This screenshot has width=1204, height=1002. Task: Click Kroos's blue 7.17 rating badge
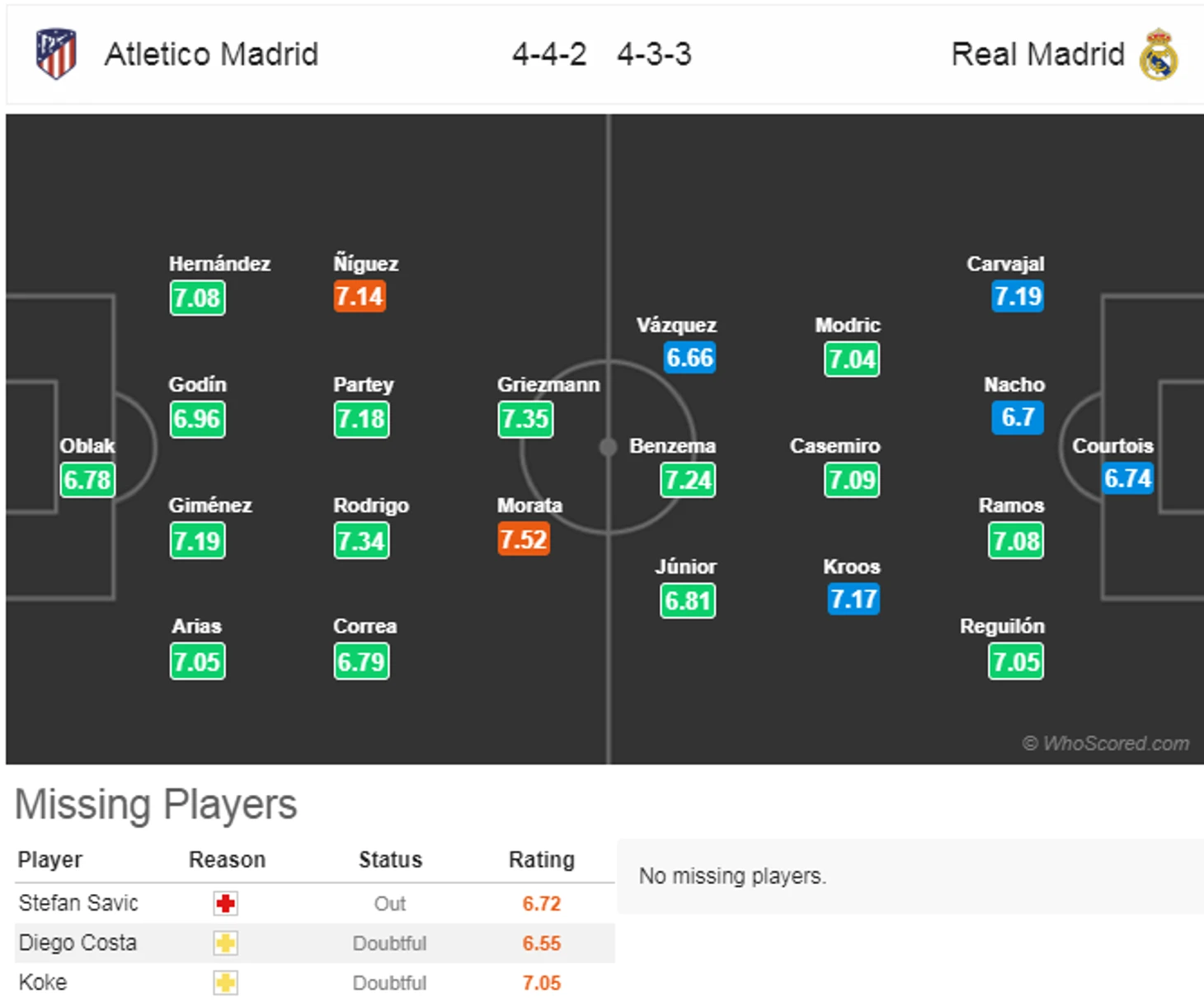tap(854, 600)
